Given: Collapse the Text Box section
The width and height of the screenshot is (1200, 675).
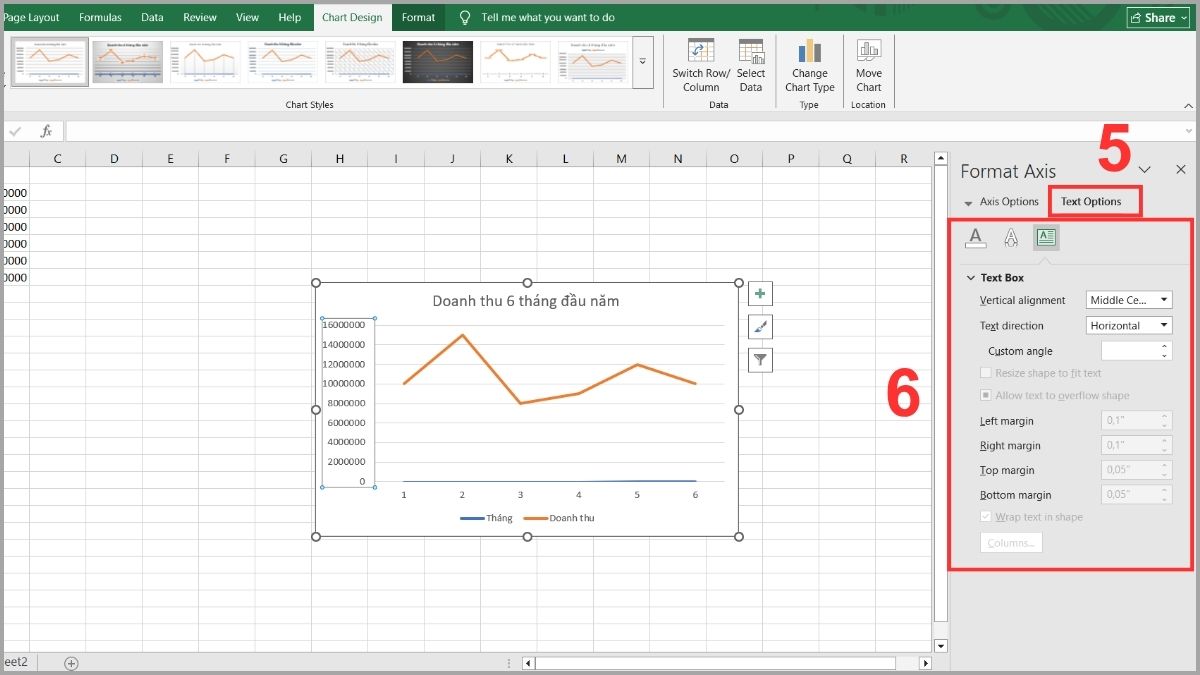Looking at the screenshot, I should [970, 278].
